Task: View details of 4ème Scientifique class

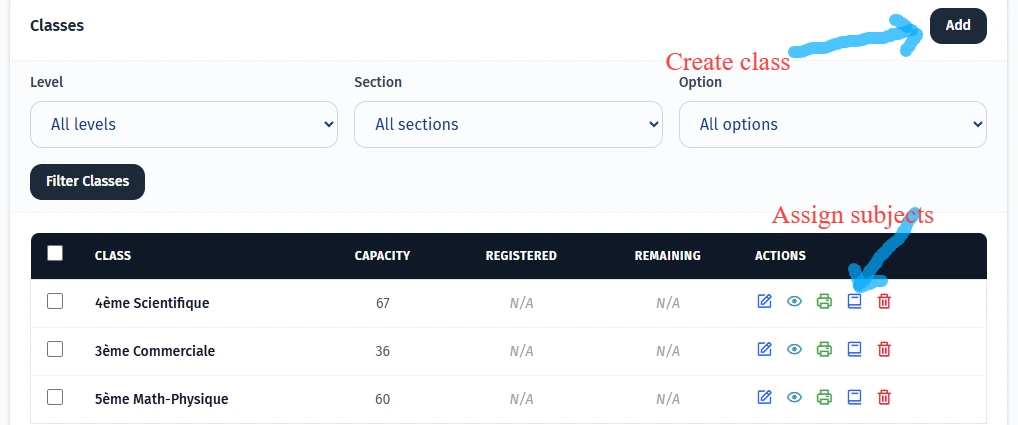Action: 794,301
